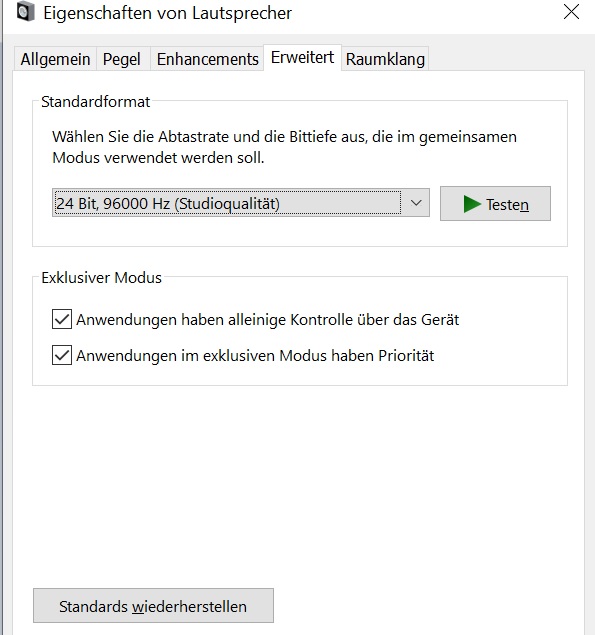Click Standards wiederherstellen button
This screenshot has height=635, width=595.
153,606
